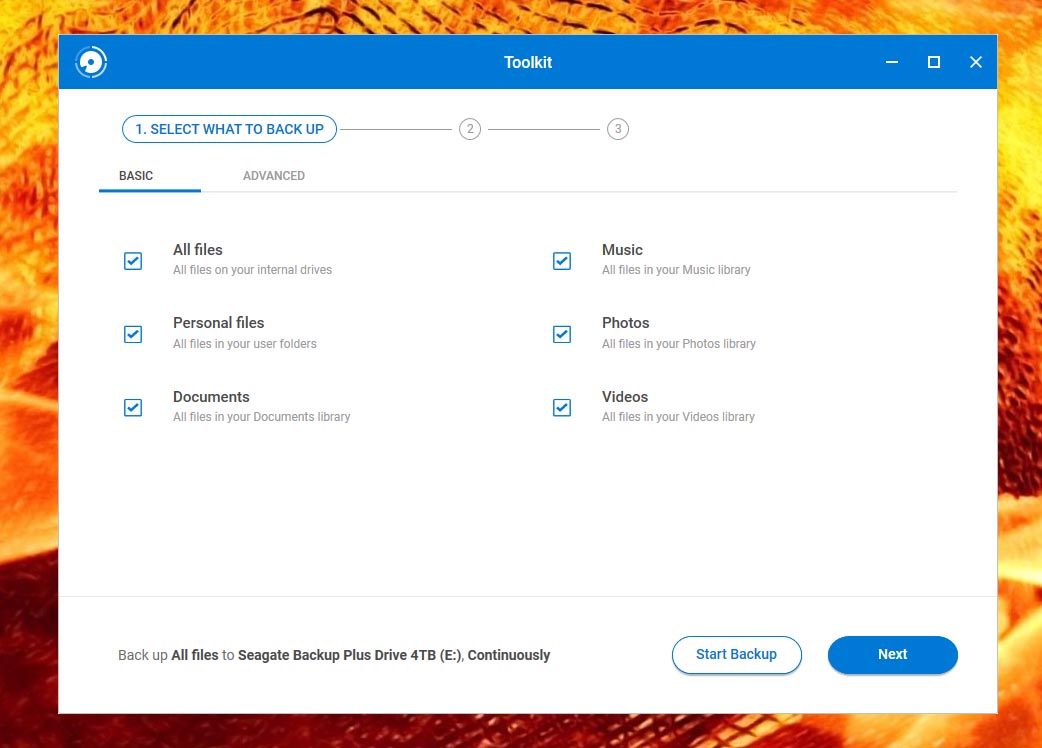1042x748 pixels.
Task: Click the Start Backup button
Action: [736, 655]
